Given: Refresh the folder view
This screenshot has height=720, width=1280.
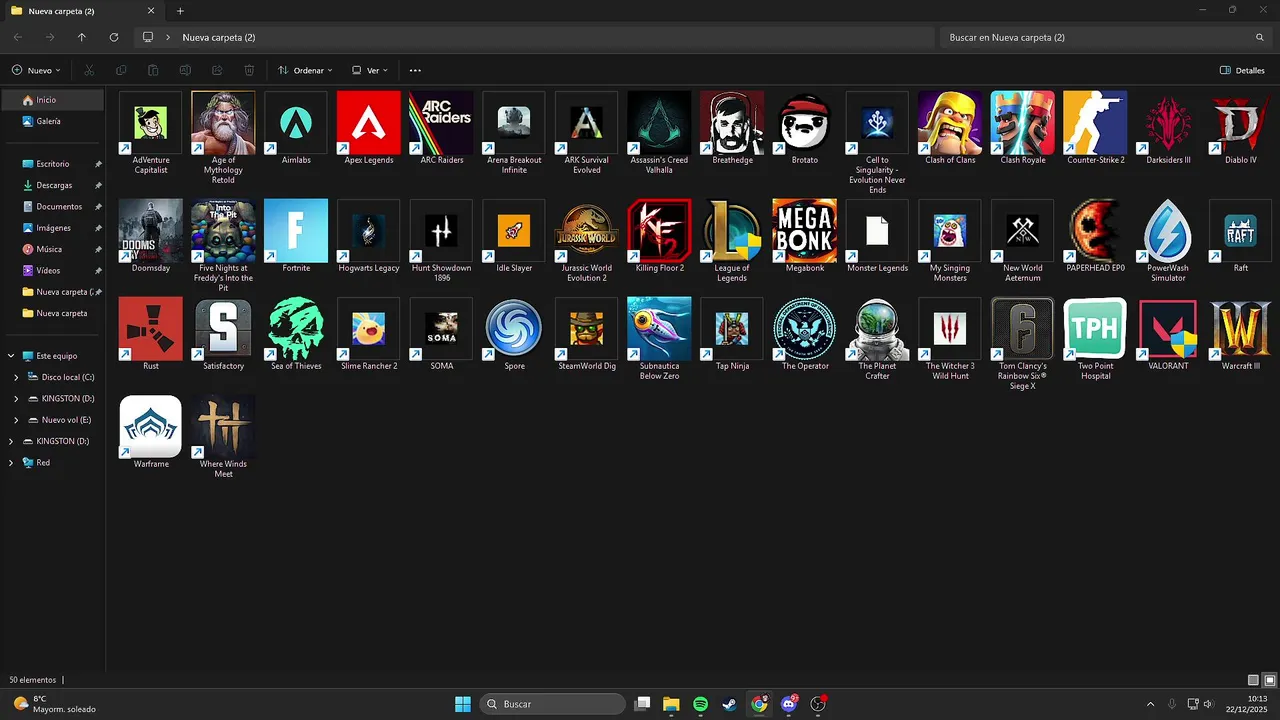Looking at the screenshot, I should [x=114, y=37].
